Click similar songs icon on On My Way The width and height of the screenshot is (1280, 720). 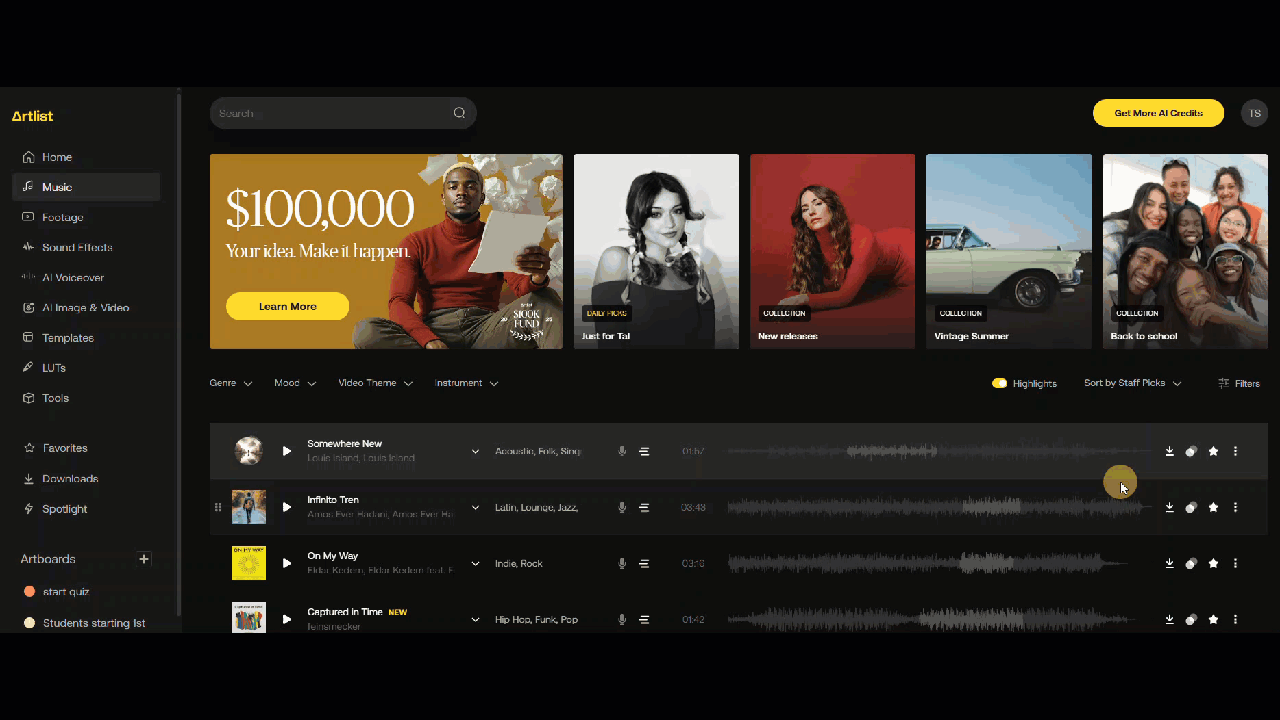[x=1191, y=563]
